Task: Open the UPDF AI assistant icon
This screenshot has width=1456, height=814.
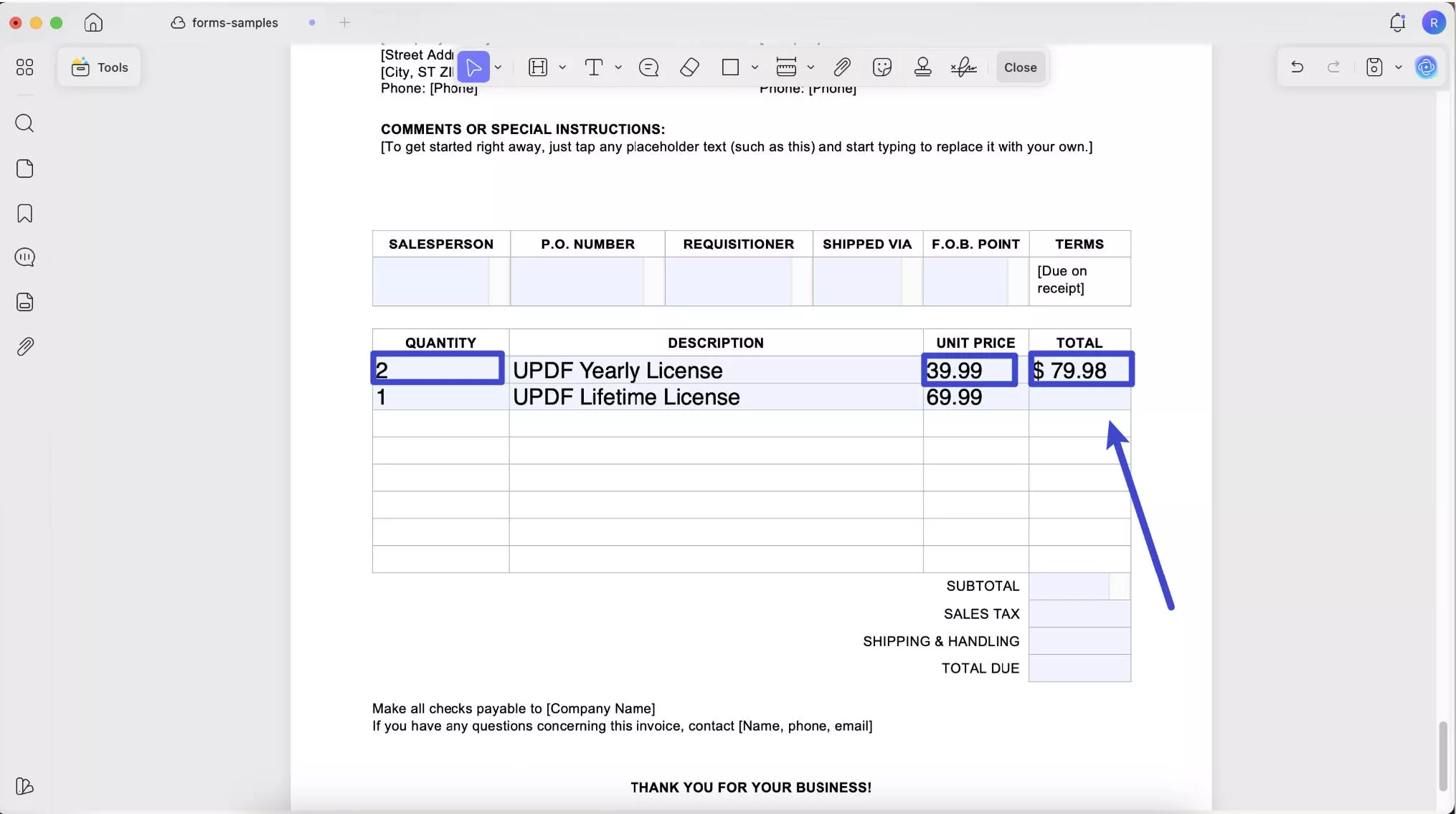Action: [x=1426, y=67]
